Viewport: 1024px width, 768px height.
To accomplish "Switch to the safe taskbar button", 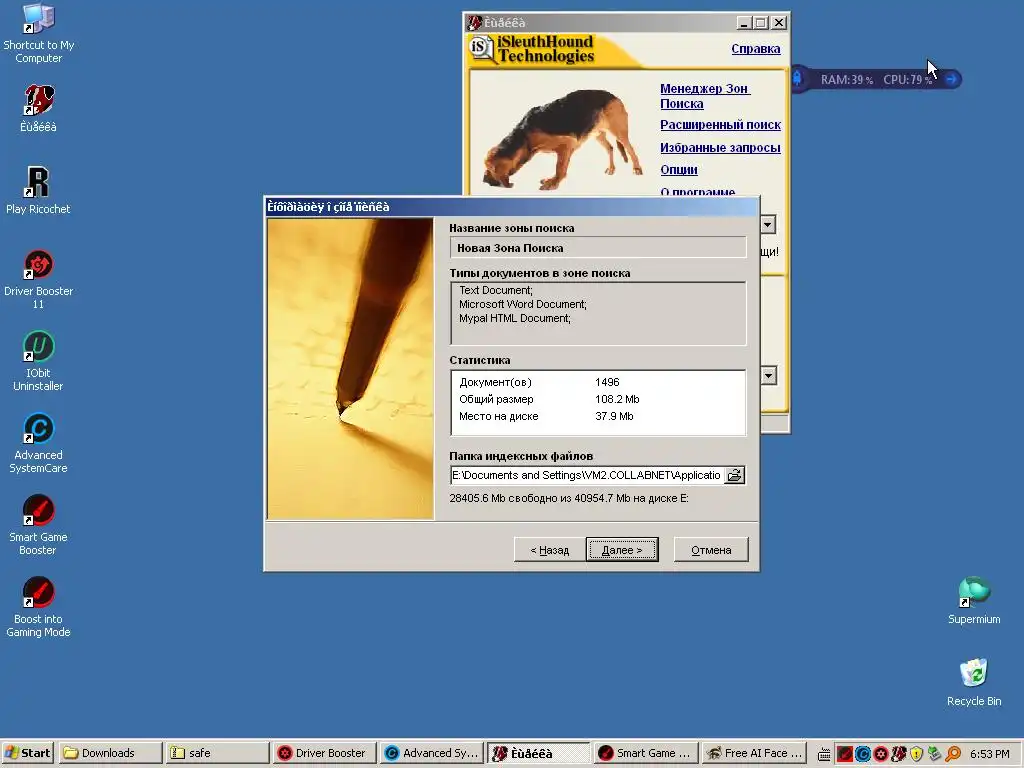I will click(217, 753).
